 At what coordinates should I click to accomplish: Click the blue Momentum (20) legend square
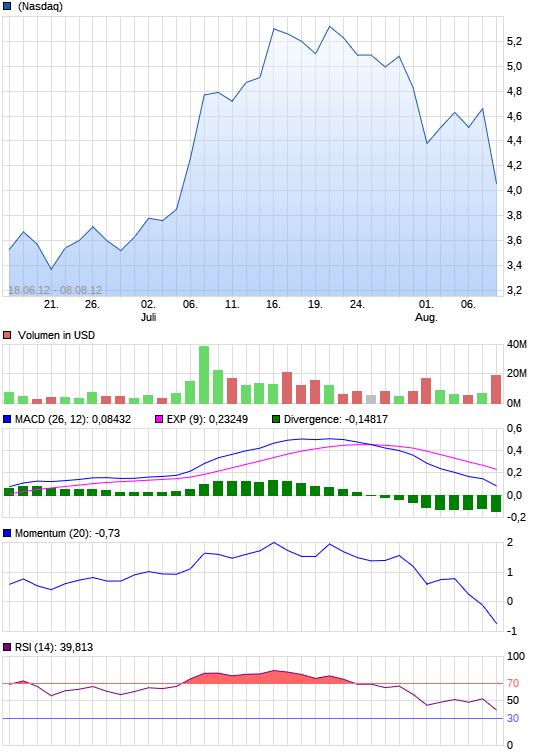click(7, 533)
